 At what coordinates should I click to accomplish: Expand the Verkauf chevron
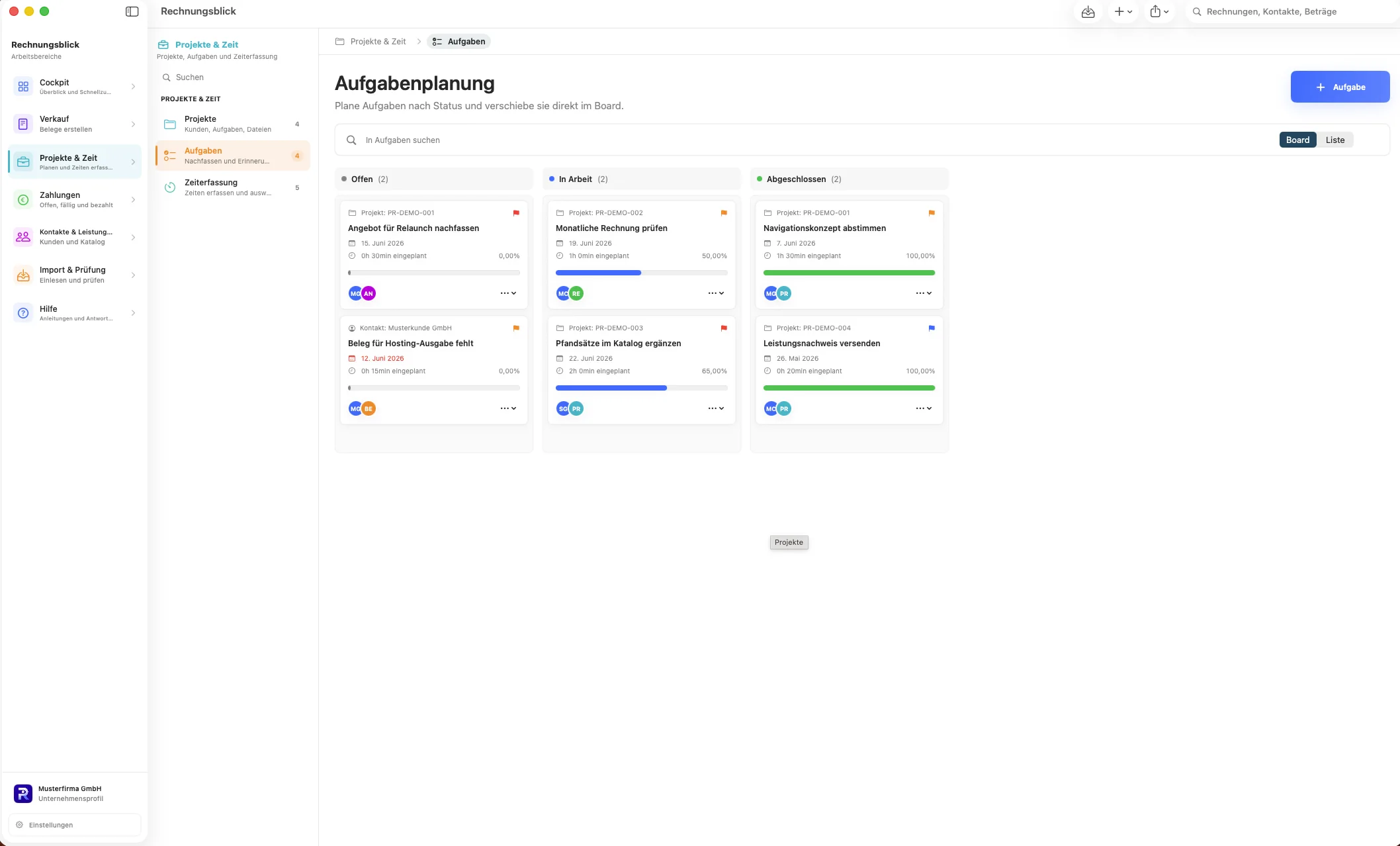coord(133,124)
